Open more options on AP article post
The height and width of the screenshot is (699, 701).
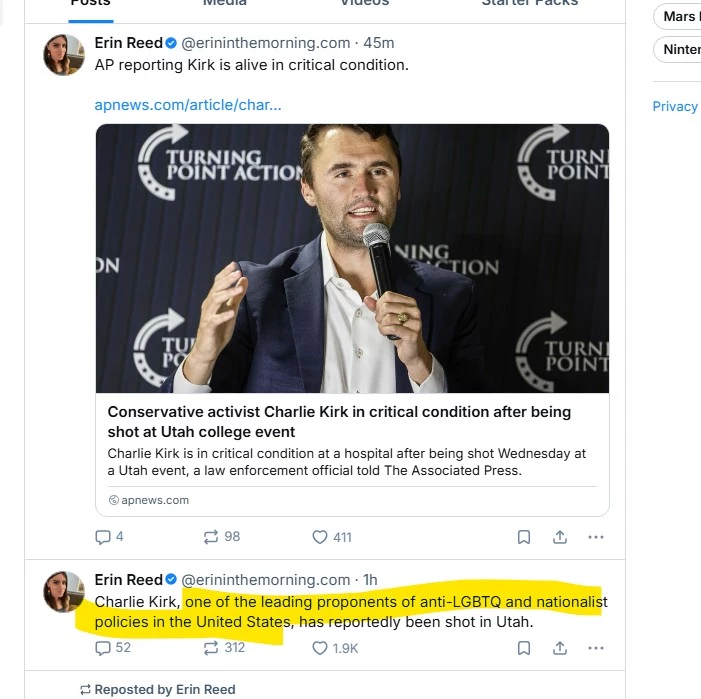(596, 537)
